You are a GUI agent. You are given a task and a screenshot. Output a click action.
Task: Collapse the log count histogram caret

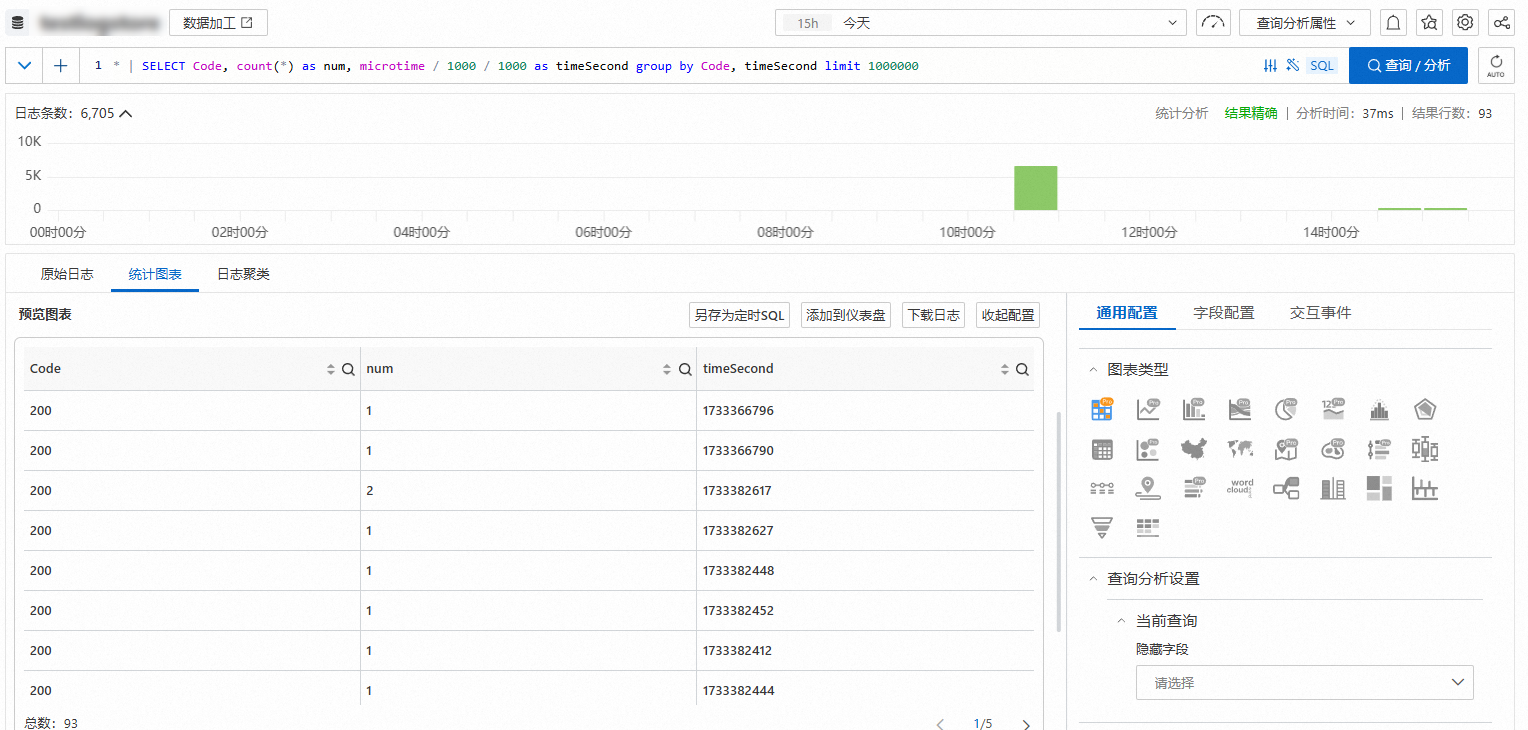point(126,114)
